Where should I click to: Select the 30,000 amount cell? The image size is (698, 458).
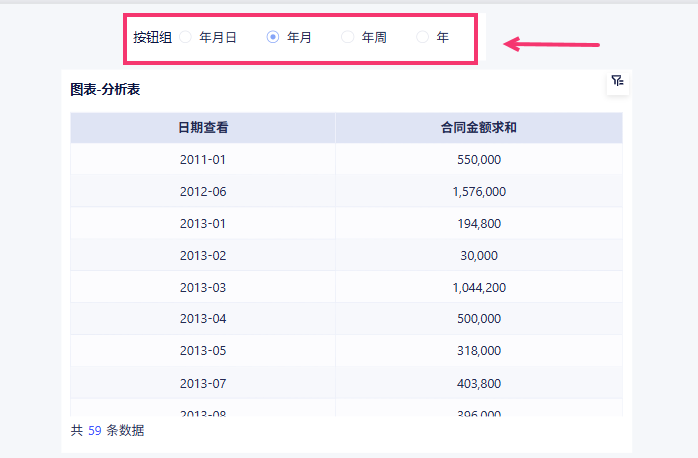(x=478, y=255)
